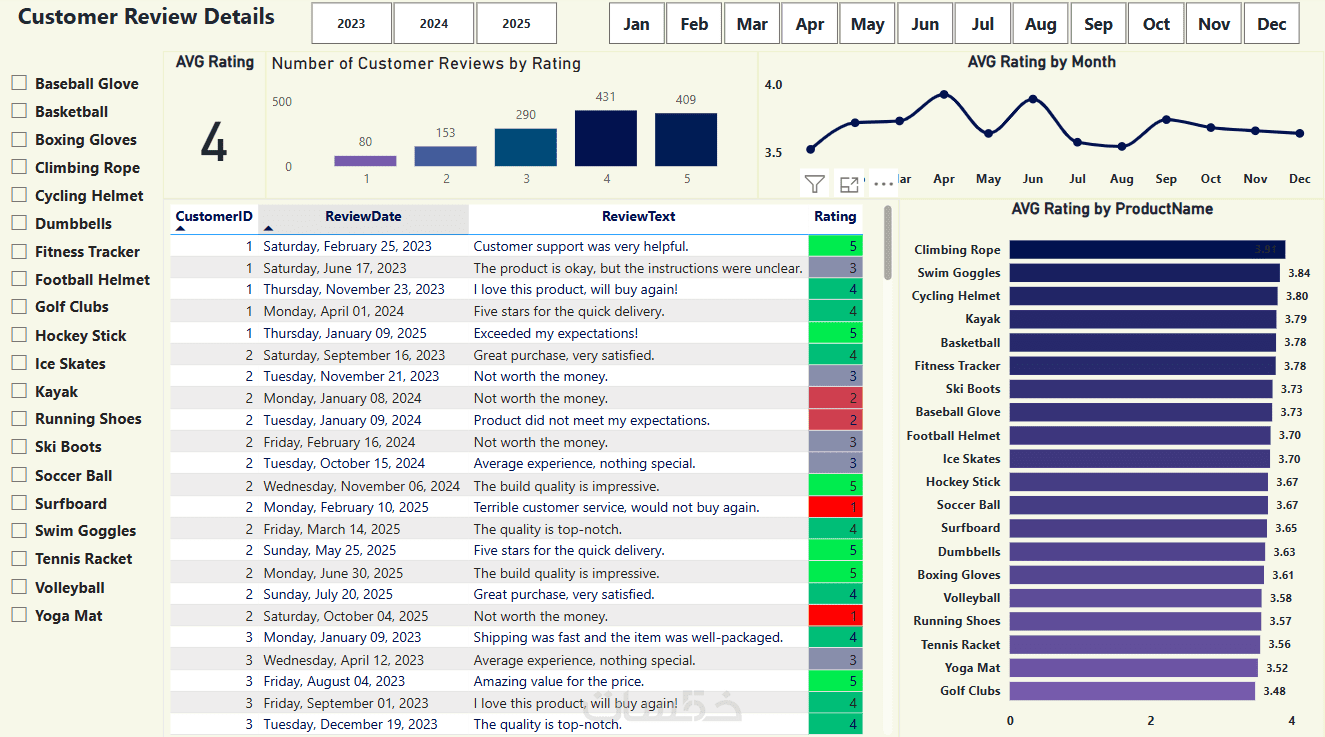Click the rating 3 bar showing 290
The image size is (1325, 737).
[526, 147]
